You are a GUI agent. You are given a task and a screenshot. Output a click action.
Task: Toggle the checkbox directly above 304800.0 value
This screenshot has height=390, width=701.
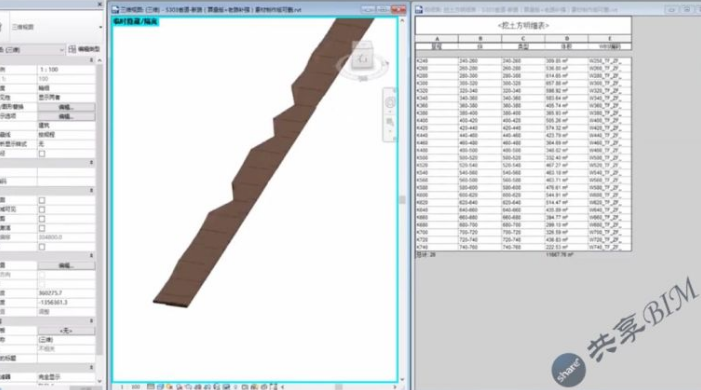(x=42, y=228)
